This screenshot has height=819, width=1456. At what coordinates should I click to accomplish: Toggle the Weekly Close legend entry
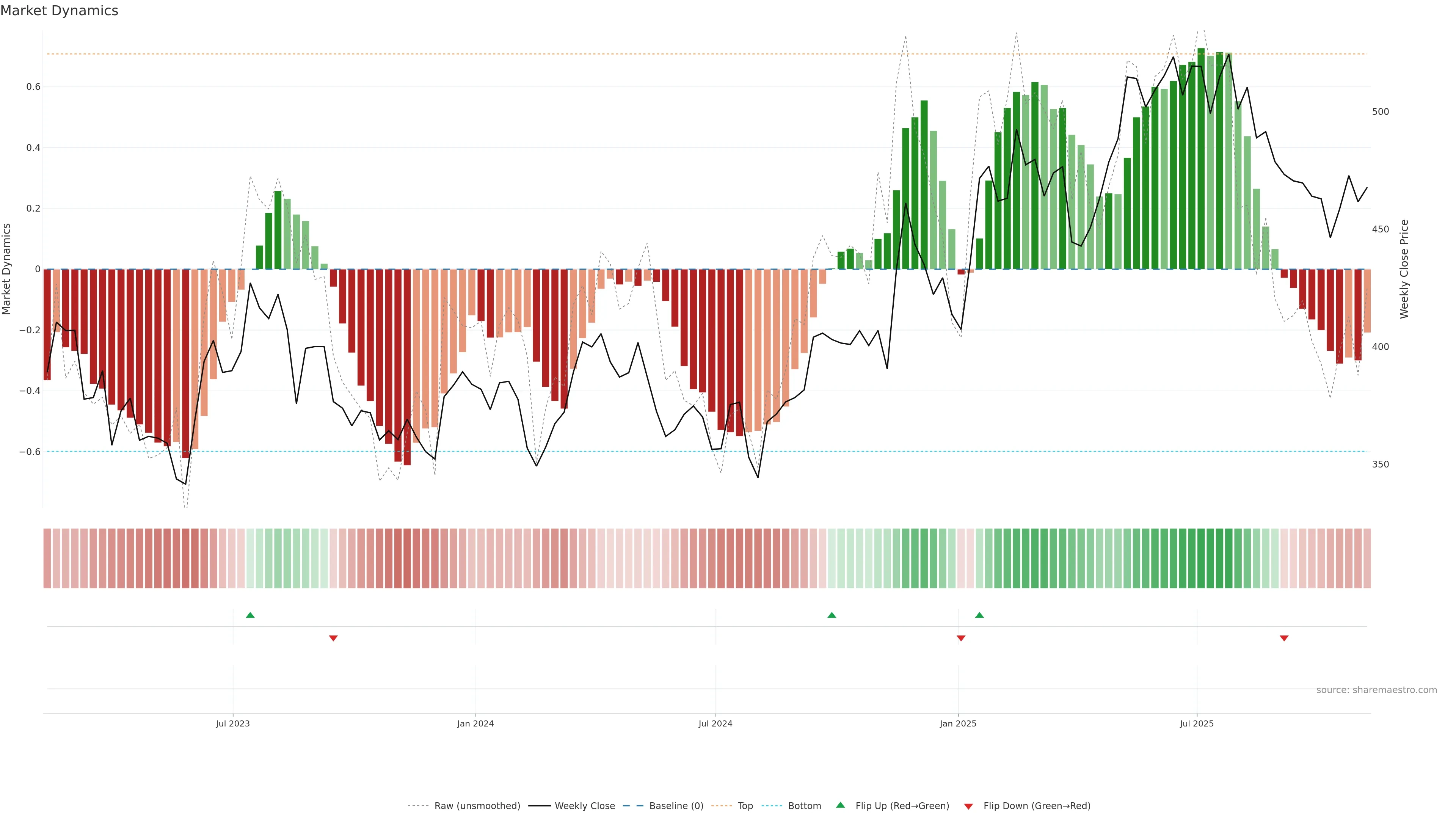[584, 806]
